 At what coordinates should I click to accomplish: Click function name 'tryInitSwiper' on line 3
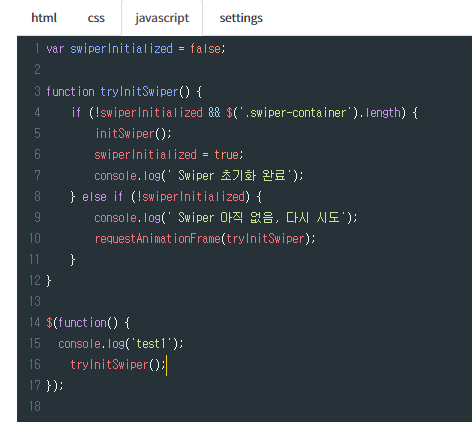140,91
